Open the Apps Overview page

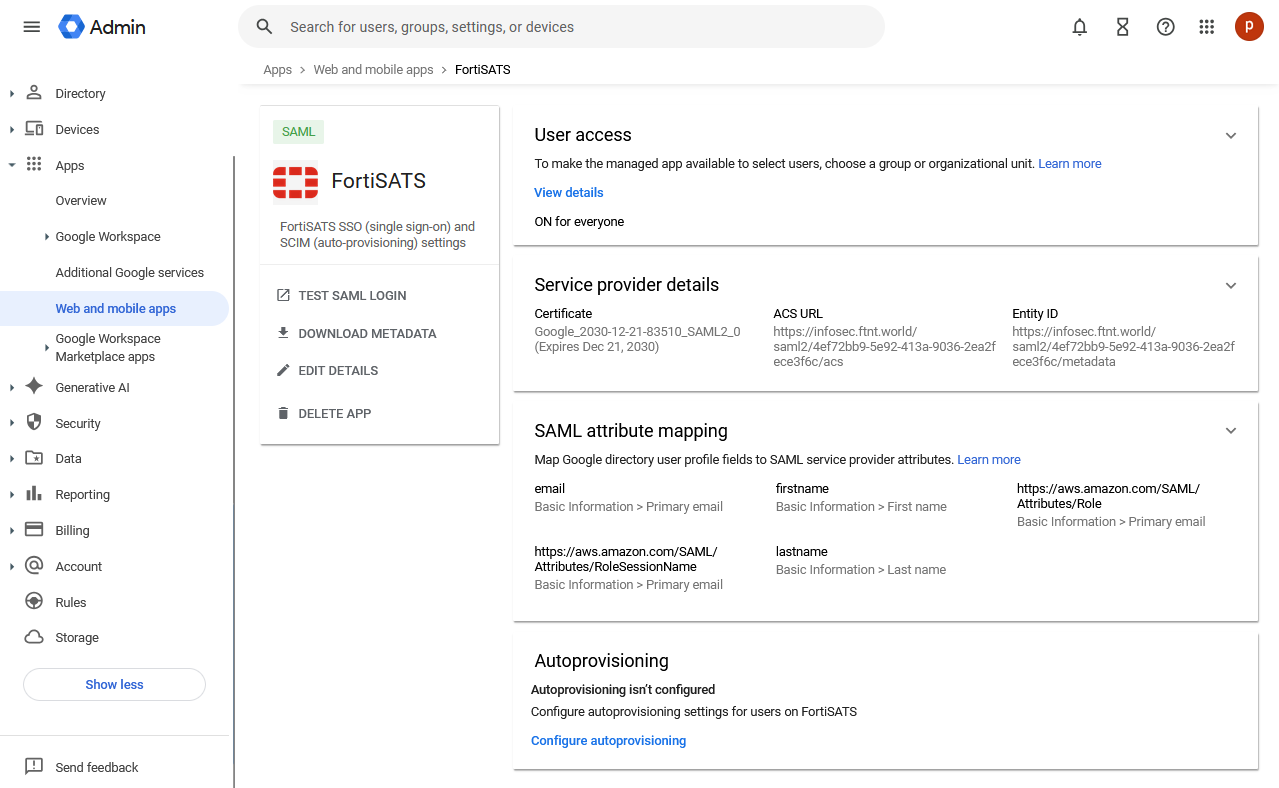point(81,201)
